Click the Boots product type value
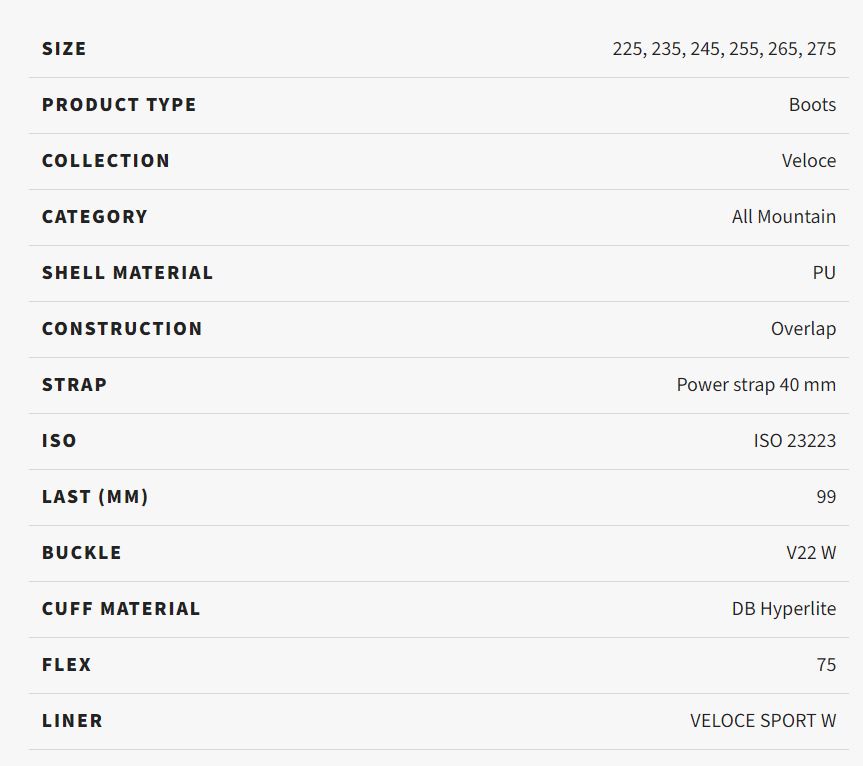The width and height of the screenshot is (863, 766). 812,105
